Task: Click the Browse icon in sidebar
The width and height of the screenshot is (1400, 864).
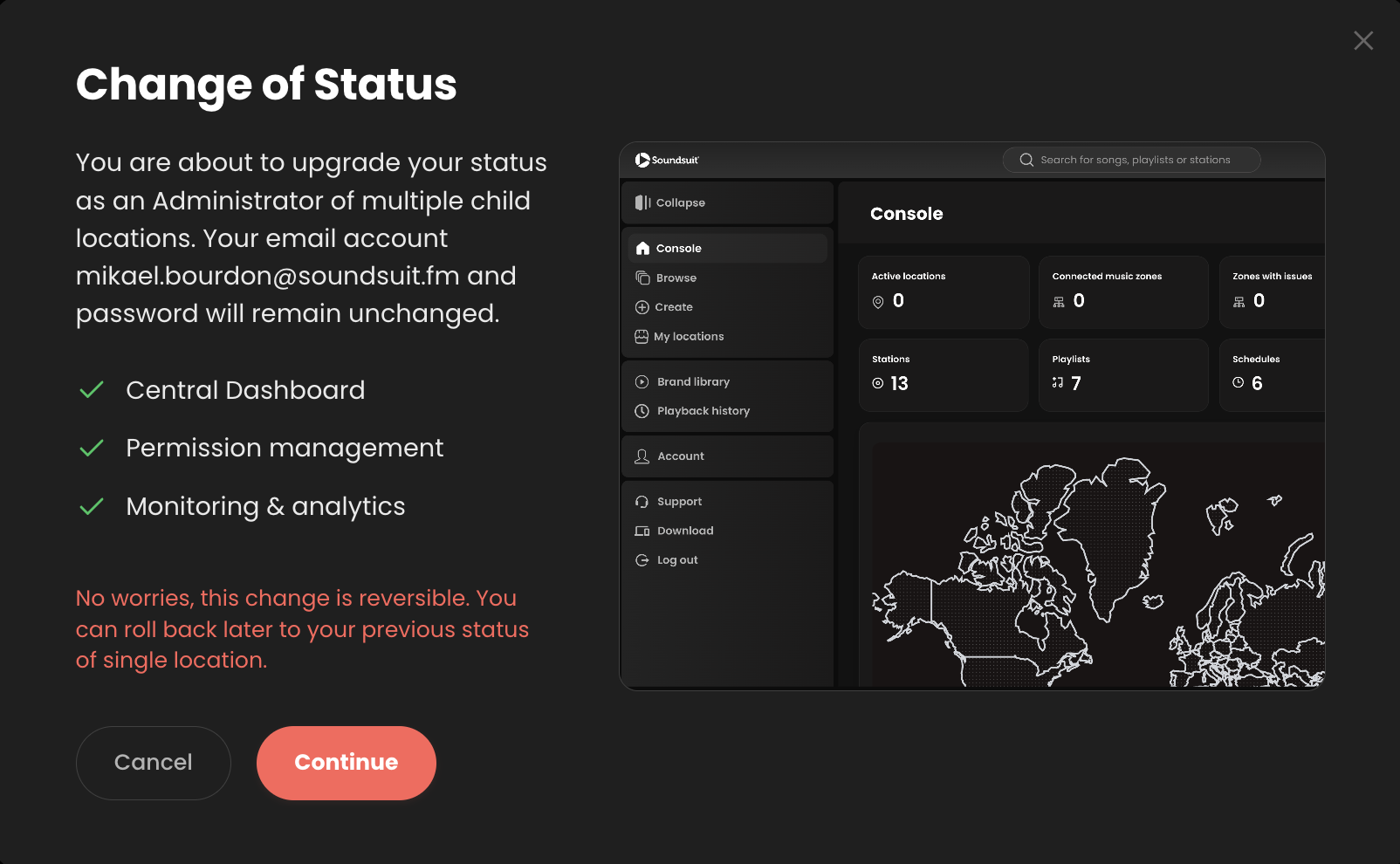Action: coord(642,278)
